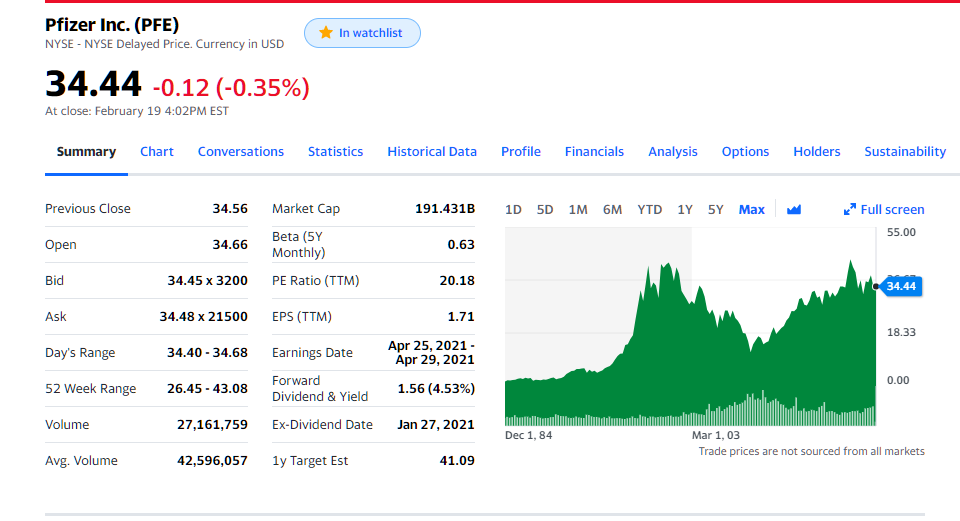Open the chart type area icon
Image resolution: width=960 pixels, height=521 pixels.
(793, 209)
